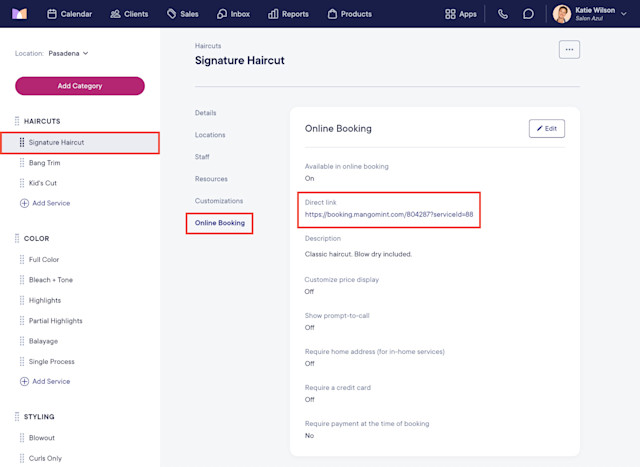Select the Curls Only service
The image size is (640, 467).
point(45,458)
